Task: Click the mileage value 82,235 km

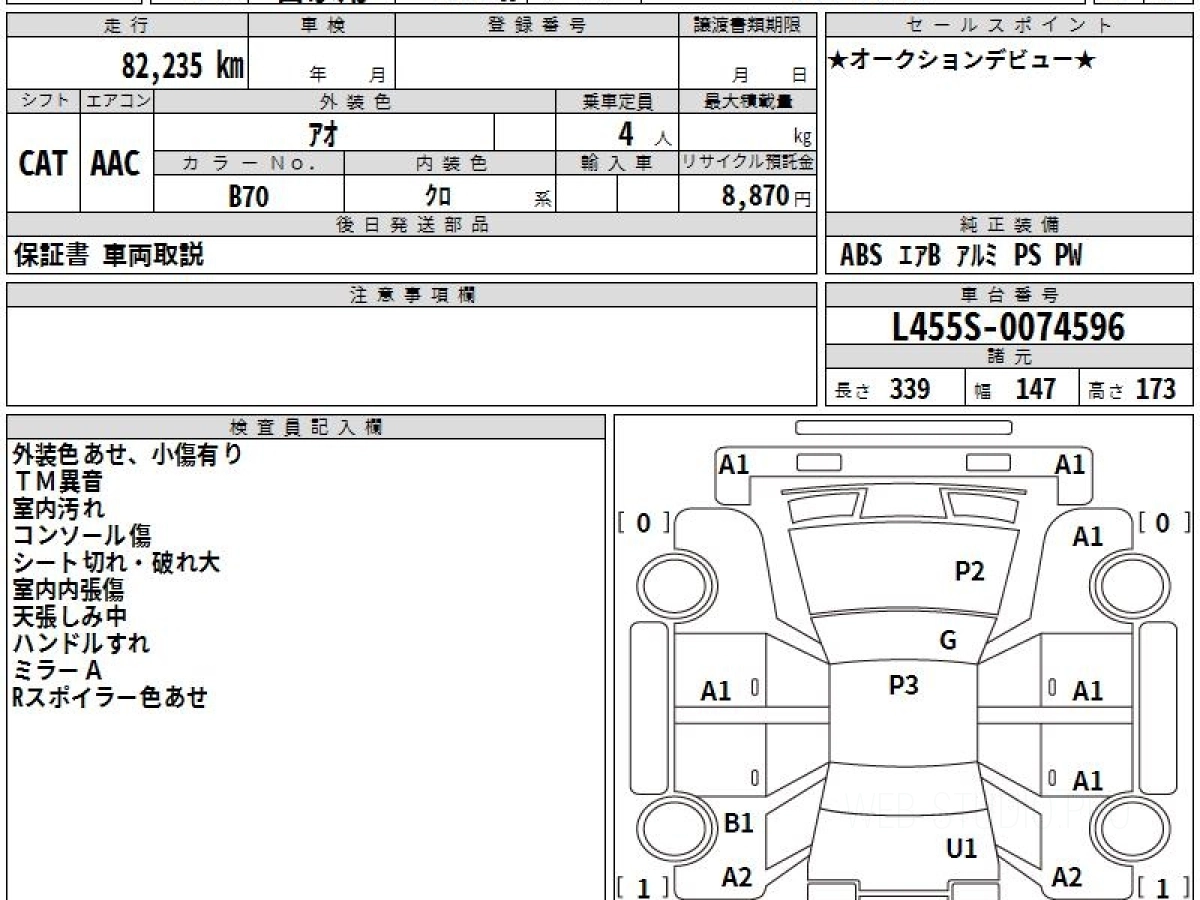Action: tap(182, 65)
